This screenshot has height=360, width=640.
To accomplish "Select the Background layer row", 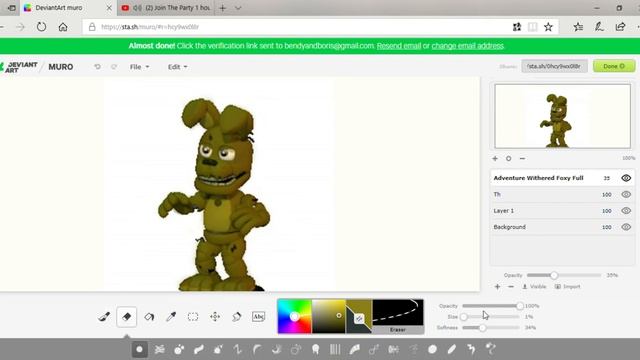I will (x=562, y=227).
